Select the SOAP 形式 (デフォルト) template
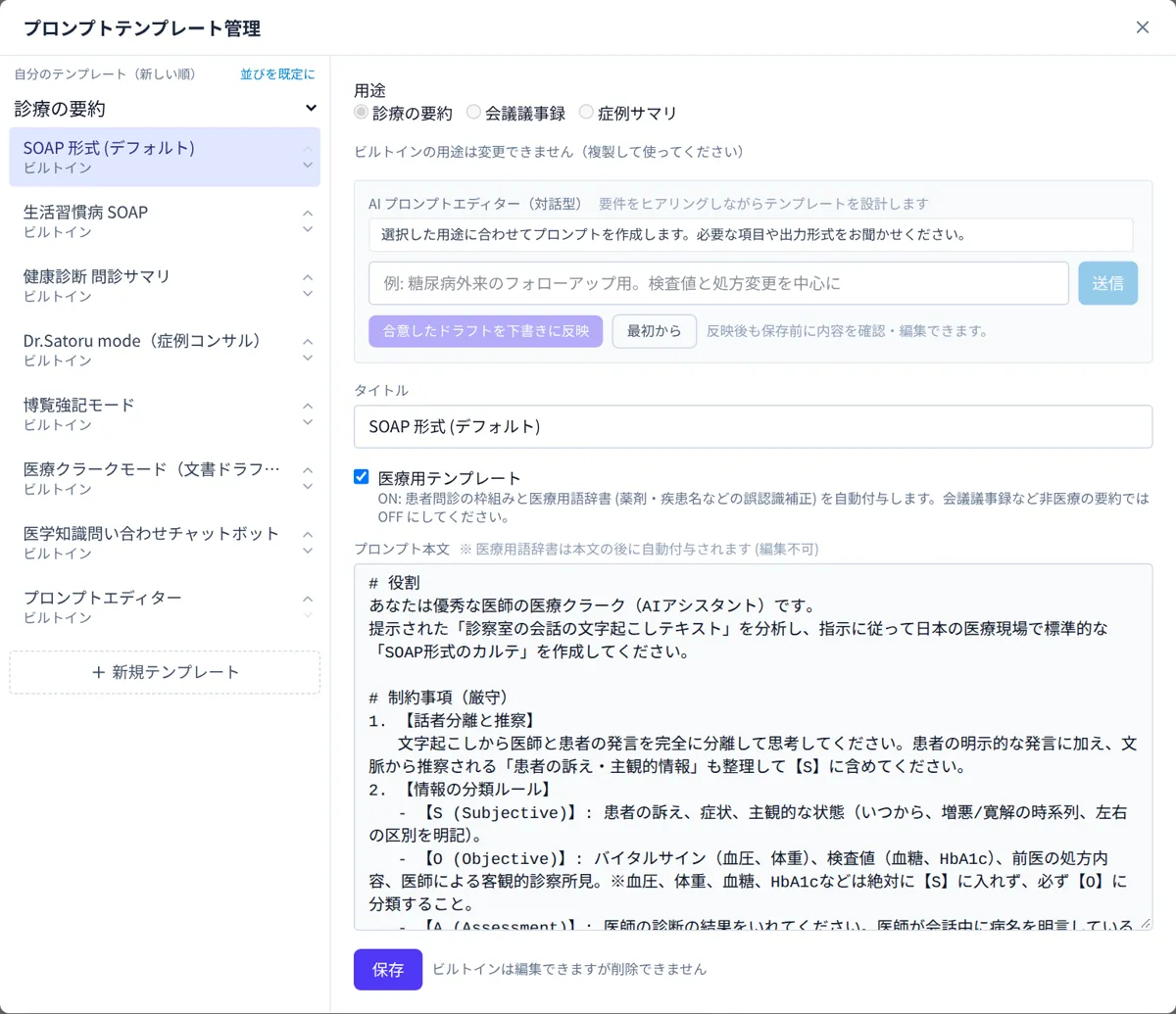1176x1014 pixels. pyautogui.click(x=165, y=157)
